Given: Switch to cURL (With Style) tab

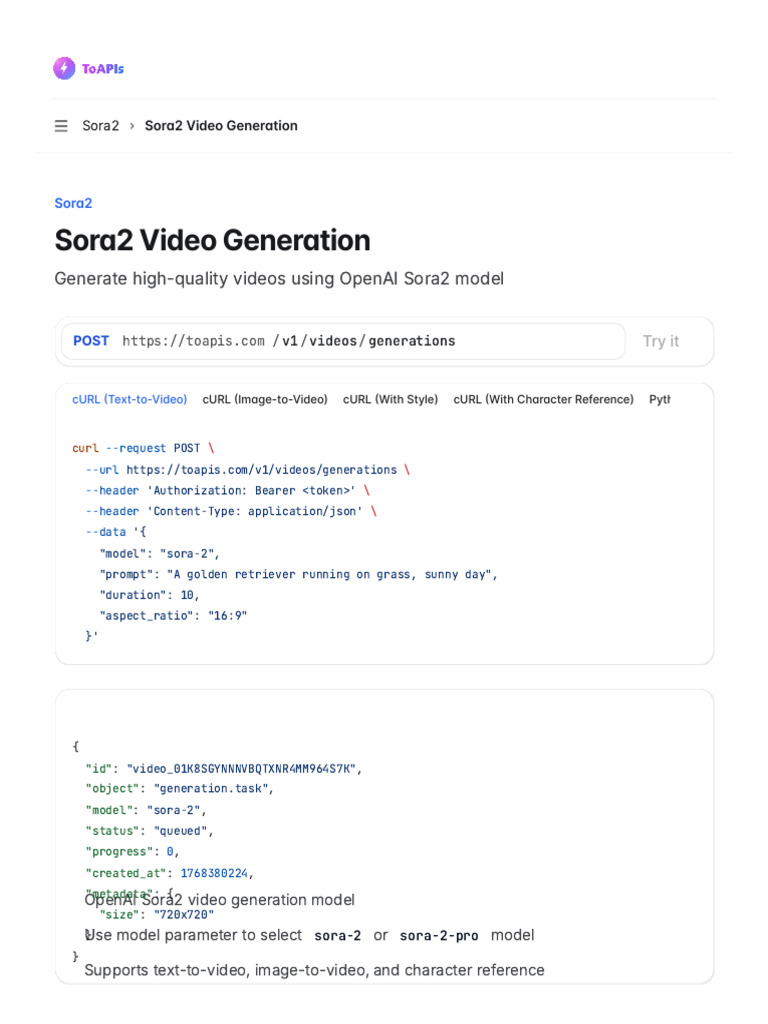Looking at the screenshot, I should coord(391,399).
